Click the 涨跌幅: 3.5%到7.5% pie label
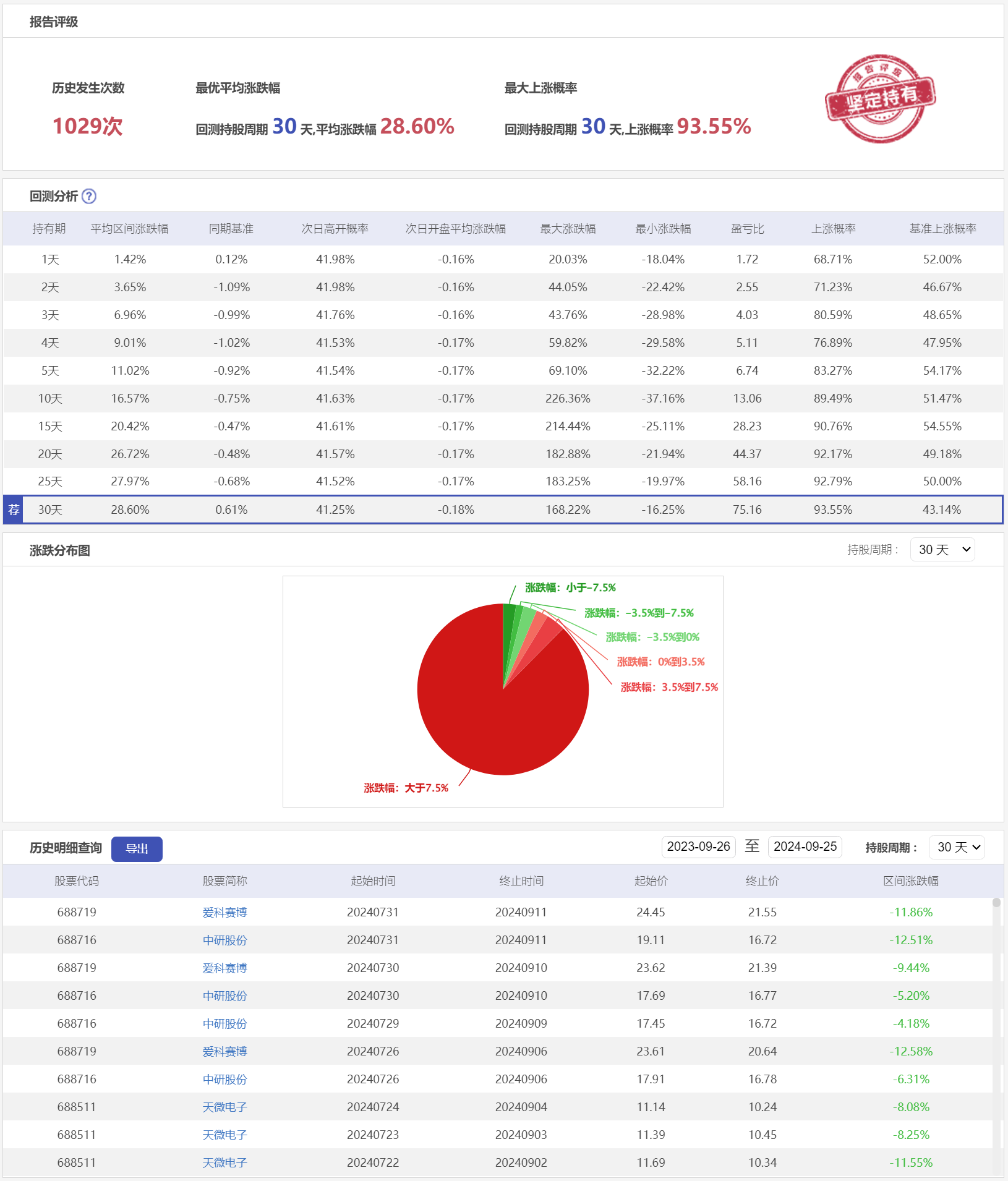This screenshot has height=1181, width=1008. (x=669, y=687)
